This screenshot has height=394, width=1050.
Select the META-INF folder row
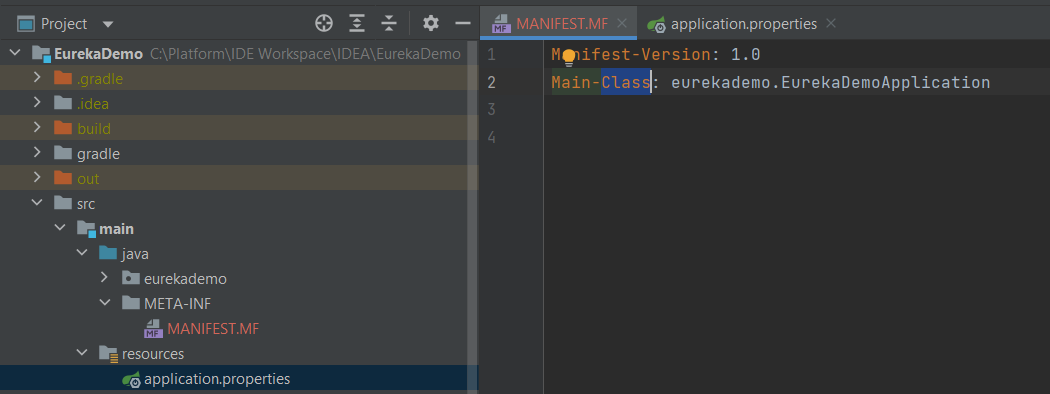[x=239, y=303]
